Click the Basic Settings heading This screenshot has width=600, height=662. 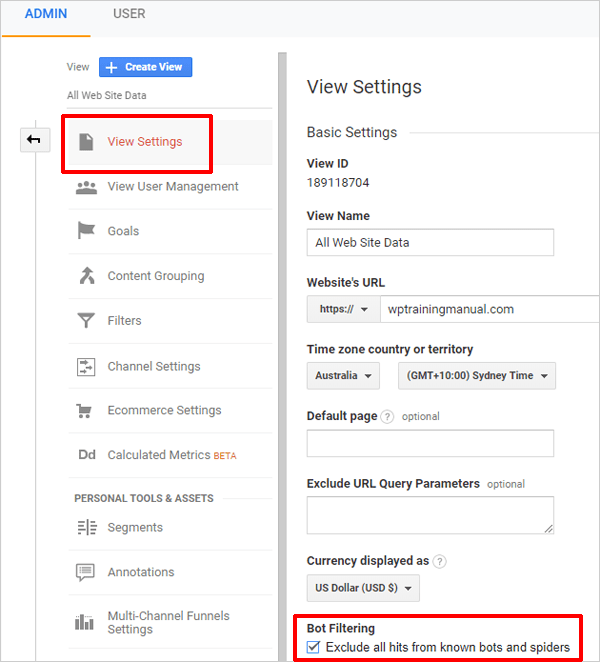(352, 133)
